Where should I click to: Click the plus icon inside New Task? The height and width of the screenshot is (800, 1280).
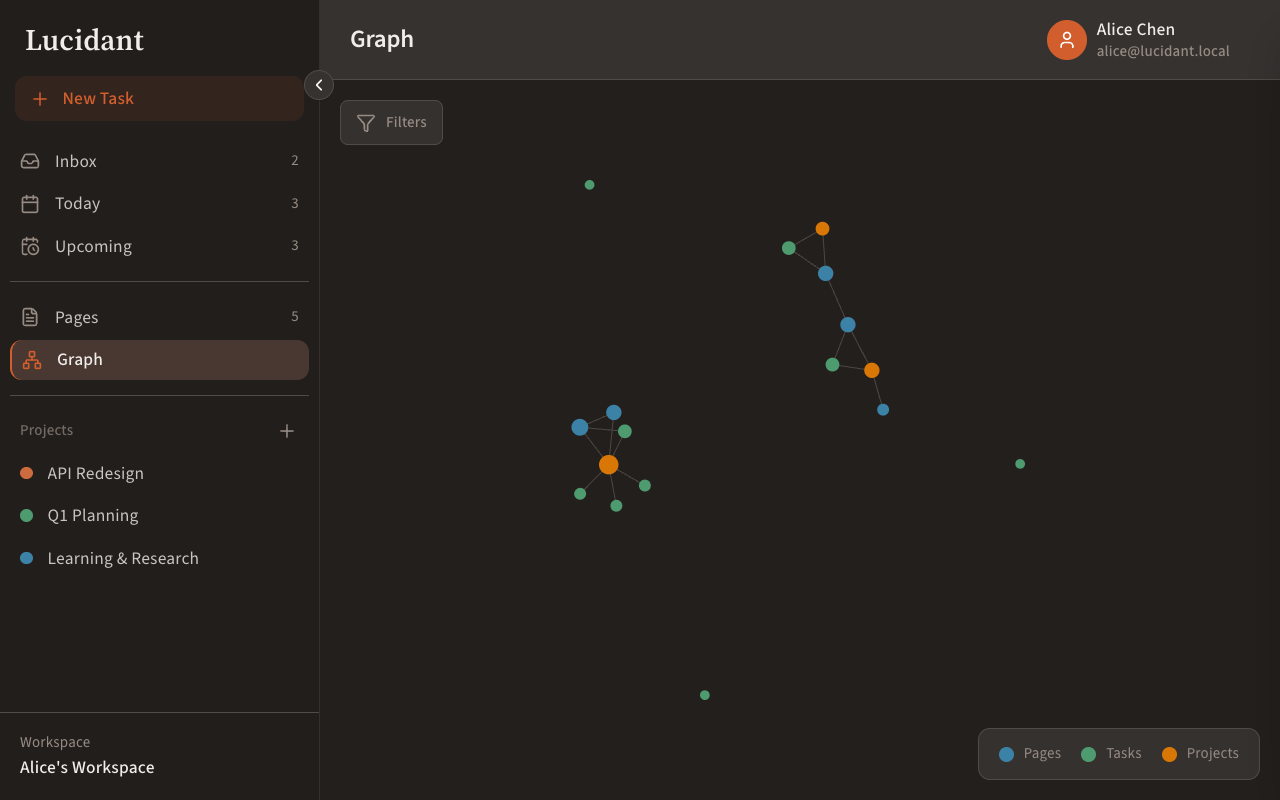(40, 98)
